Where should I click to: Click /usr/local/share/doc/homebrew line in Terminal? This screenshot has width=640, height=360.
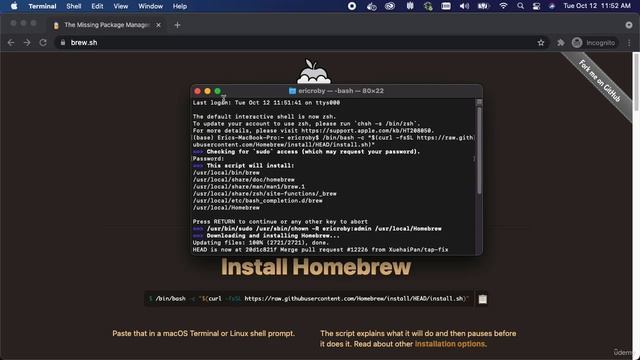[x=244, y=180]
